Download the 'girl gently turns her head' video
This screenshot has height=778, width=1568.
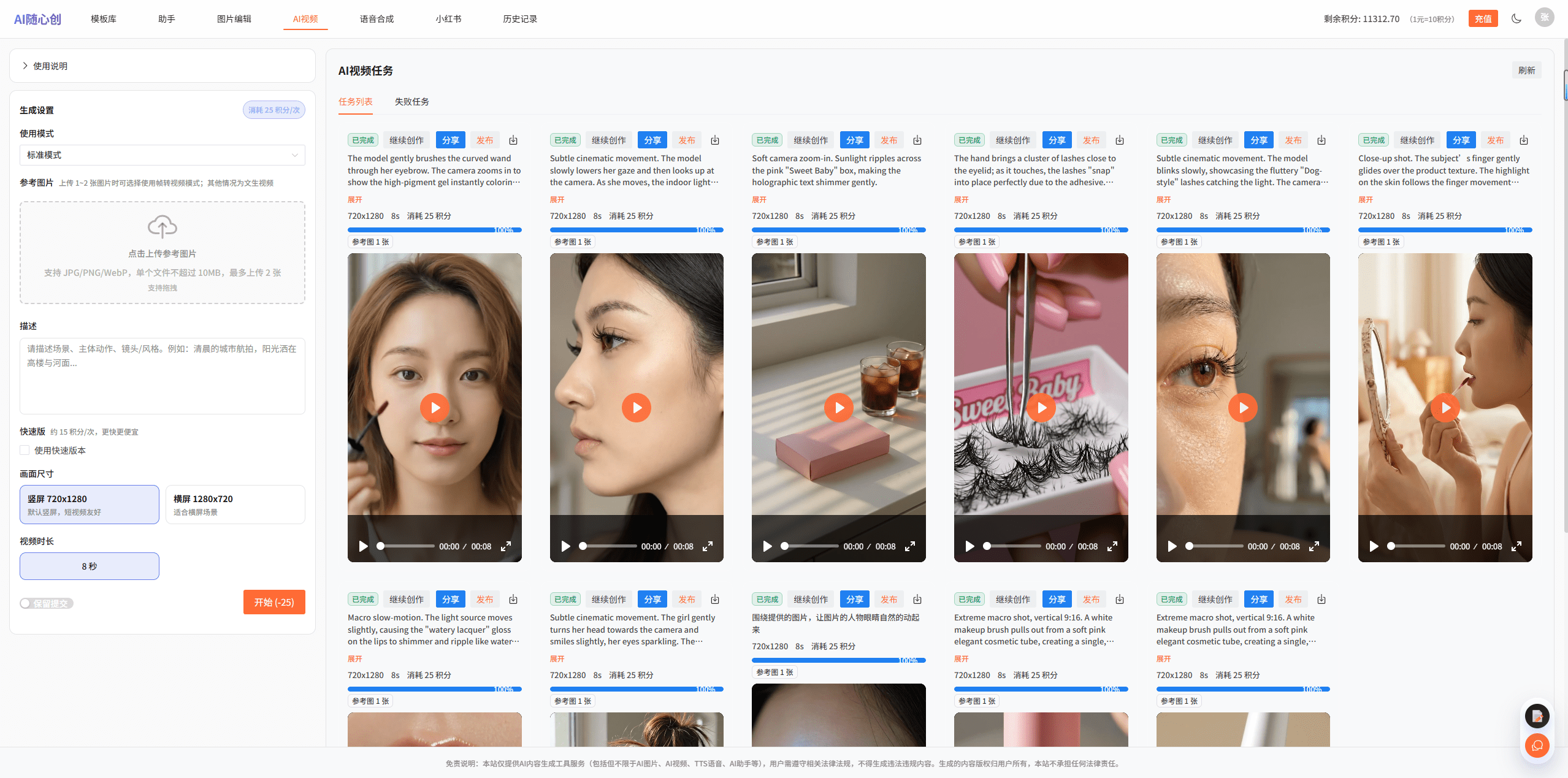[715, 600]
